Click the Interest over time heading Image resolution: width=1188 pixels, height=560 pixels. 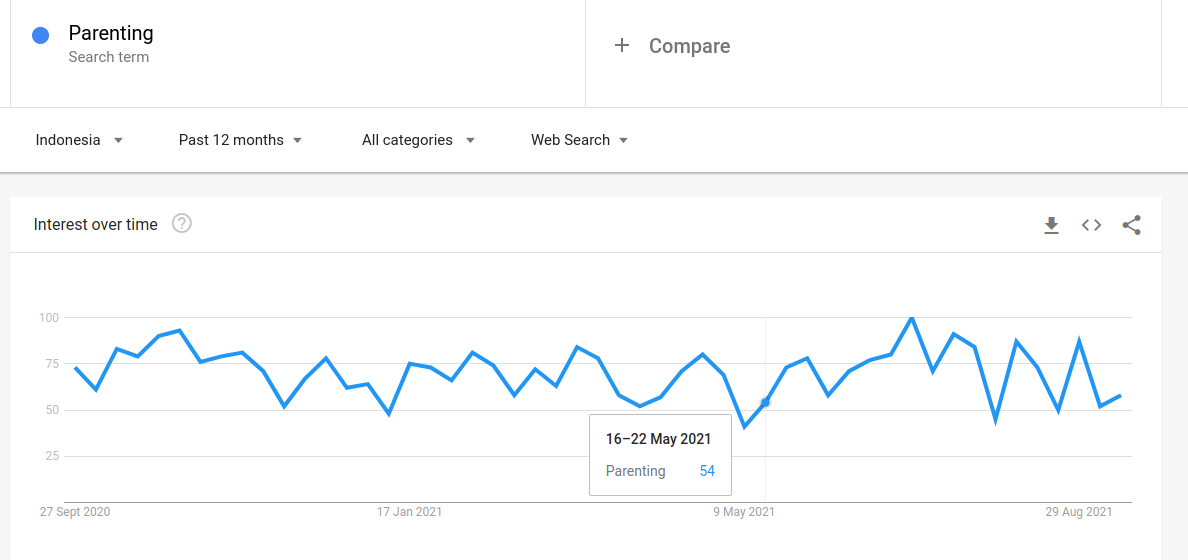tap(96, 224)
